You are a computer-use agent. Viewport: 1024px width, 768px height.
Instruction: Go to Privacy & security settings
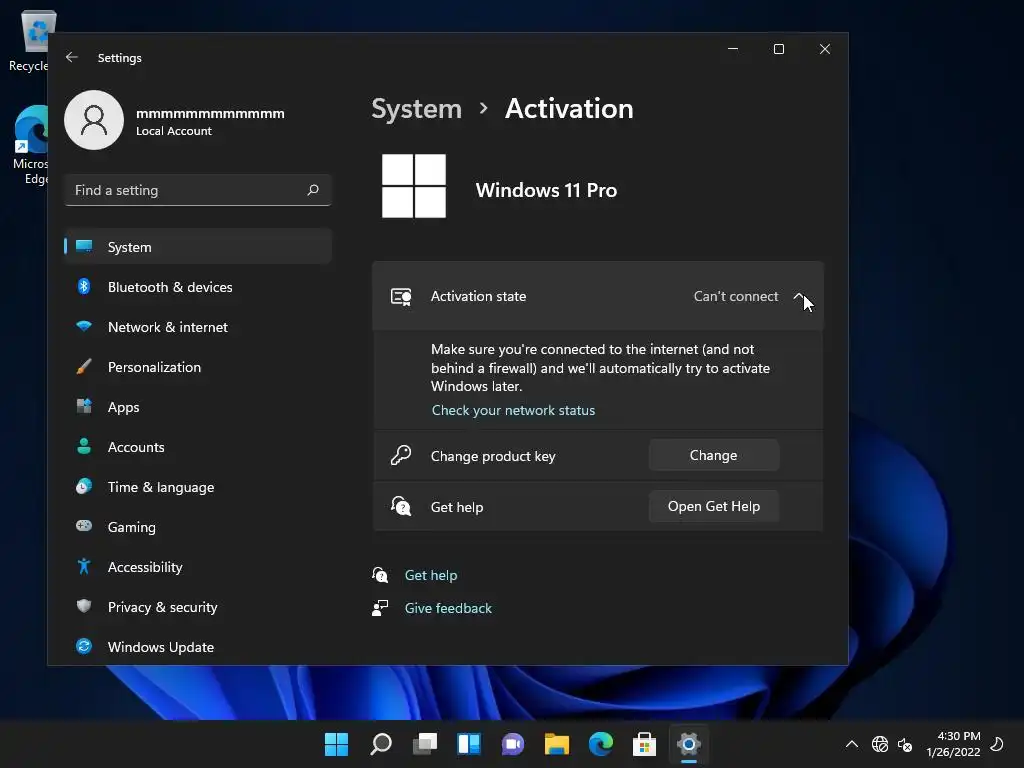198,607
